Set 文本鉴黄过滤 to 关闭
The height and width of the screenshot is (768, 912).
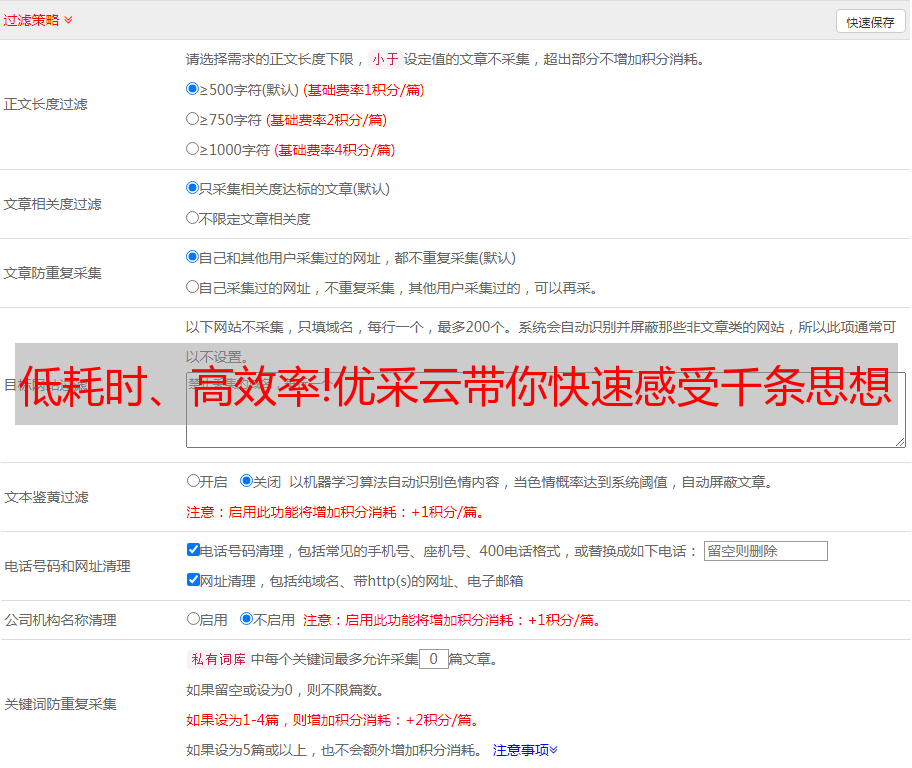click(x=247, y=481)
